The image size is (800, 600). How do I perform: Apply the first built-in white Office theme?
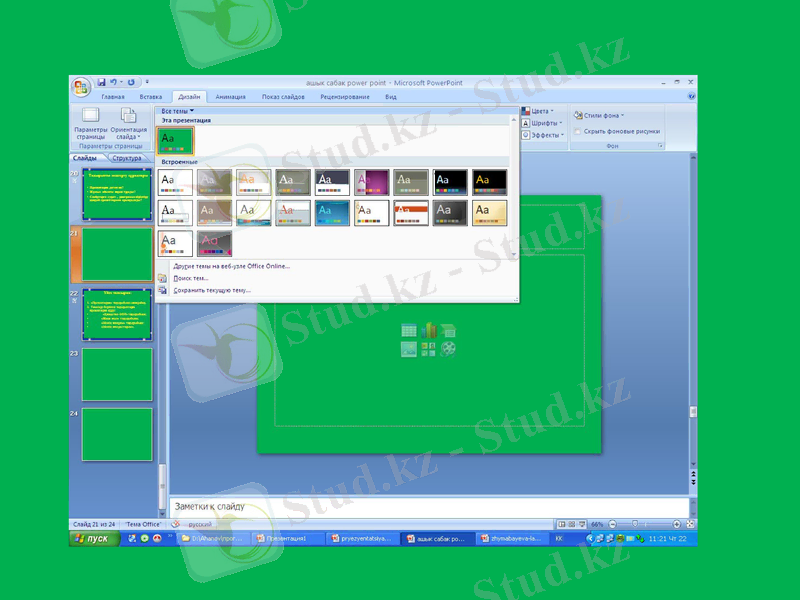tap(175, 182)
